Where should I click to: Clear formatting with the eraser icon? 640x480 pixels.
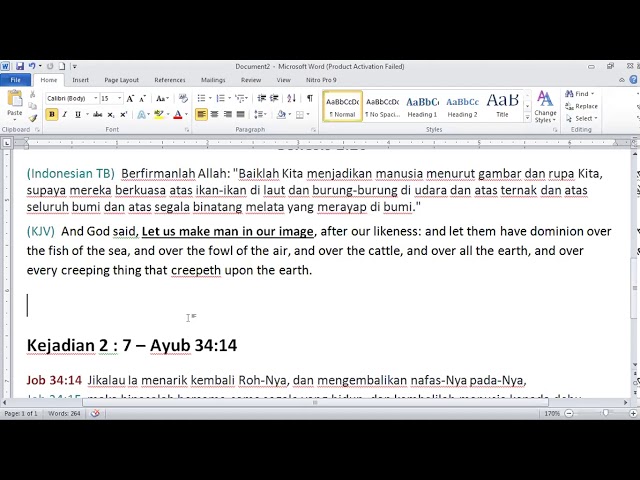point(183,98)
